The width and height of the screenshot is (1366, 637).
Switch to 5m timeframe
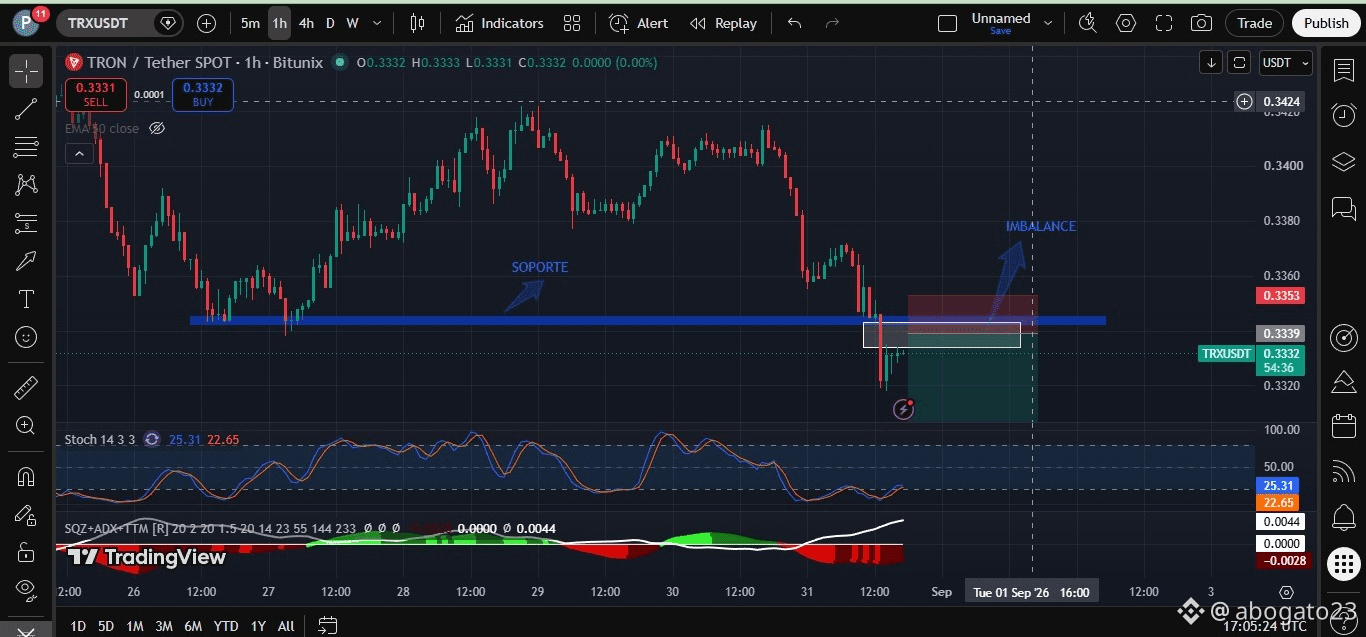click(x=250, y=23)
